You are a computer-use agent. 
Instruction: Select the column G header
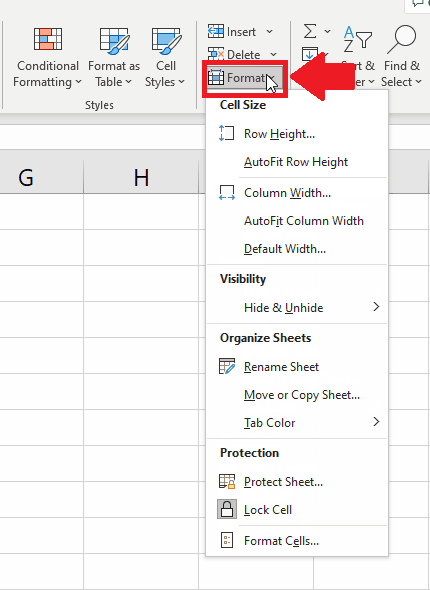tap(26, 178)
